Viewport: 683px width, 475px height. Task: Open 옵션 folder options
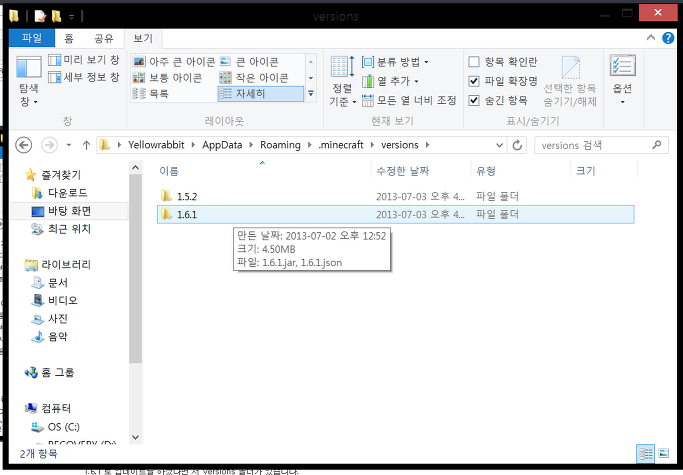pos(622,79)
